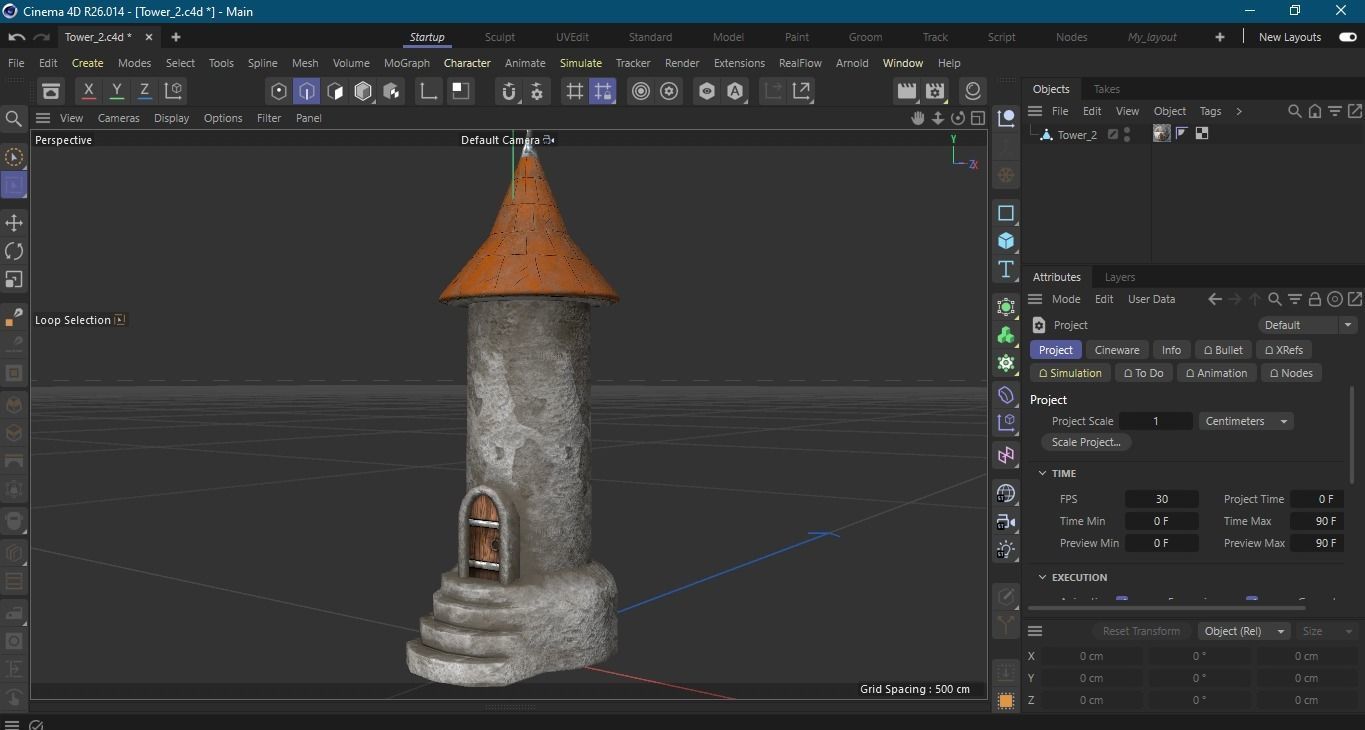Click the Project Scale value field
Screen dimensions: 1365x730
click(x=1156, y=421)
